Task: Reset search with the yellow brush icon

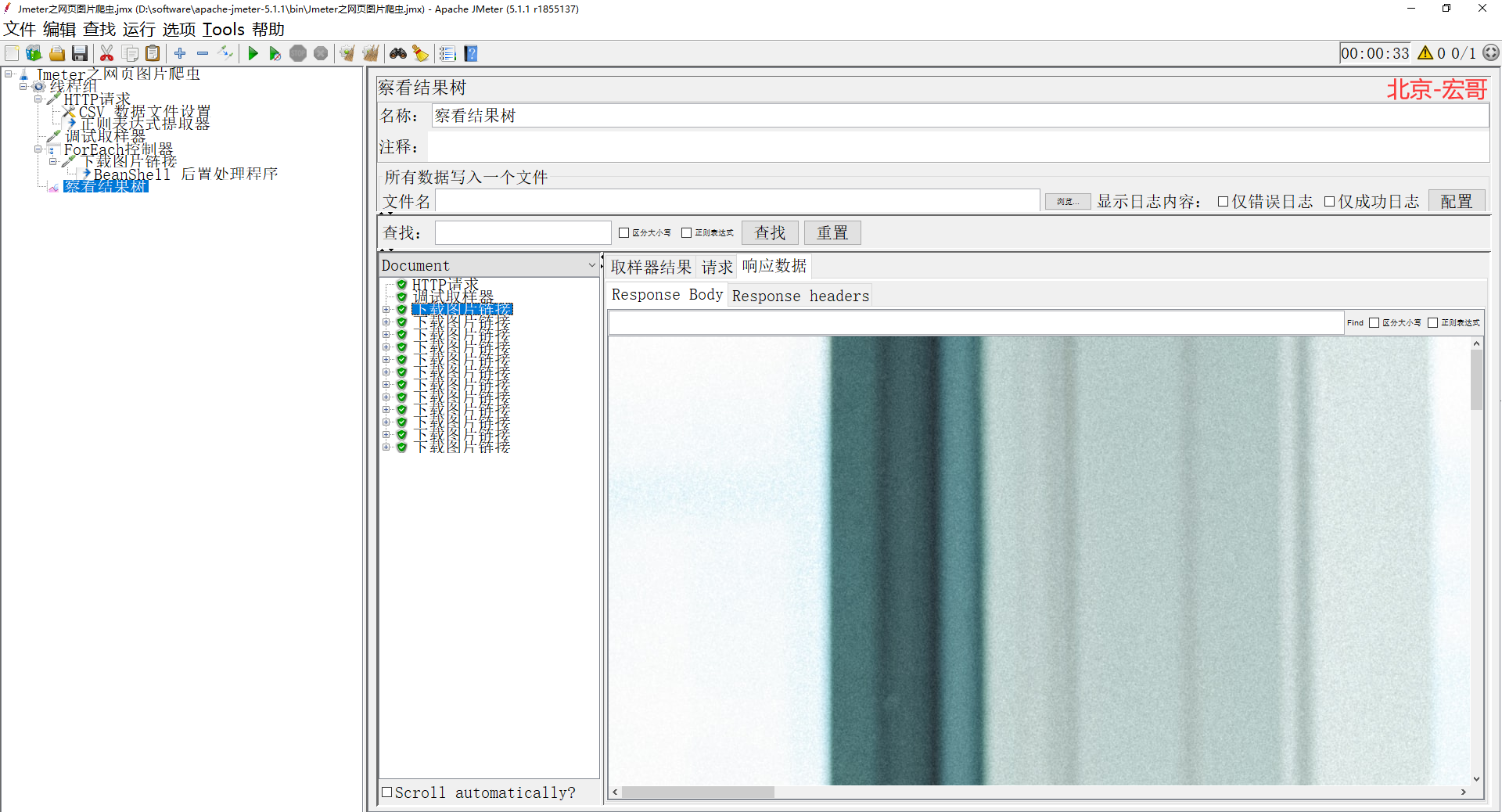Action: [421, 53]
